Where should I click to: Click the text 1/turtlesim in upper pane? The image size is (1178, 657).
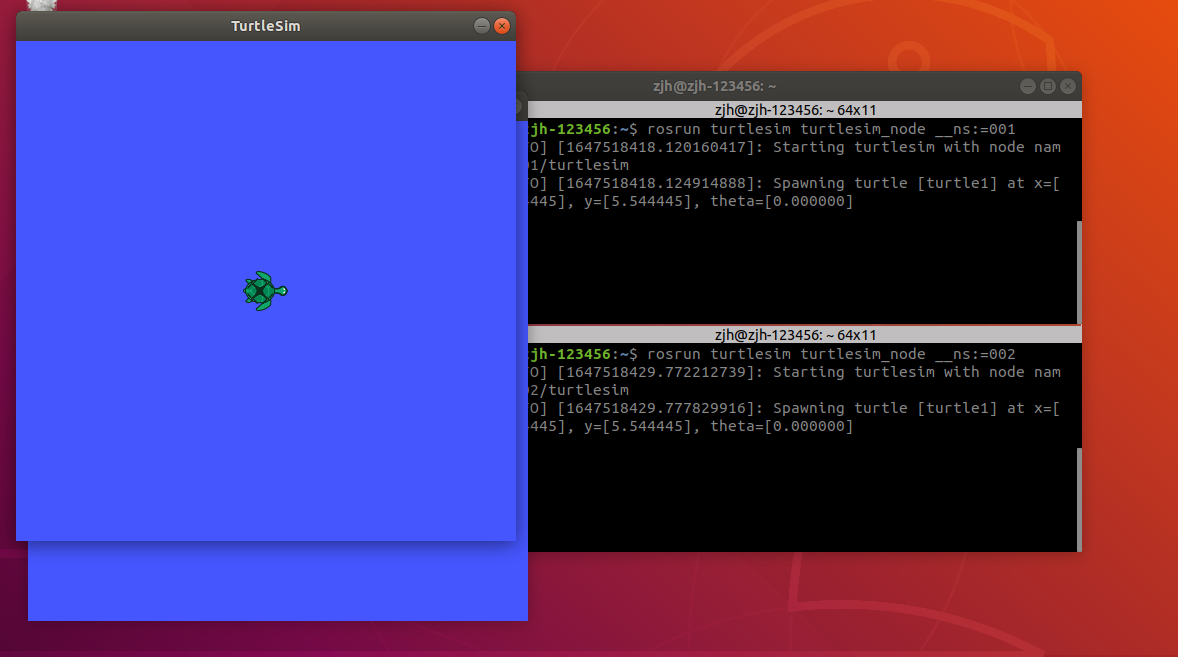click(x=578, y=165)
